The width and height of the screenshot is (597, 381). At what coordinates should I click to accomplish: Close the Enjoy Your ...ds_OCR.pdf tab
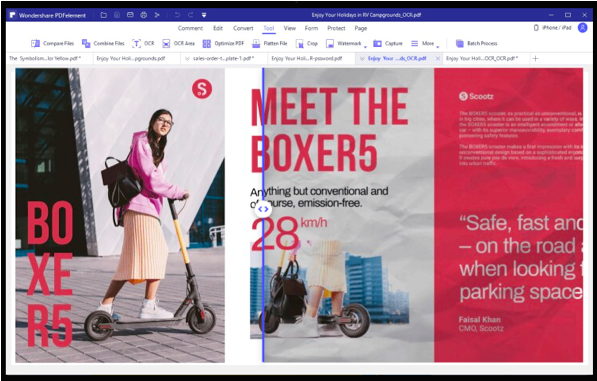click(438, 58)
